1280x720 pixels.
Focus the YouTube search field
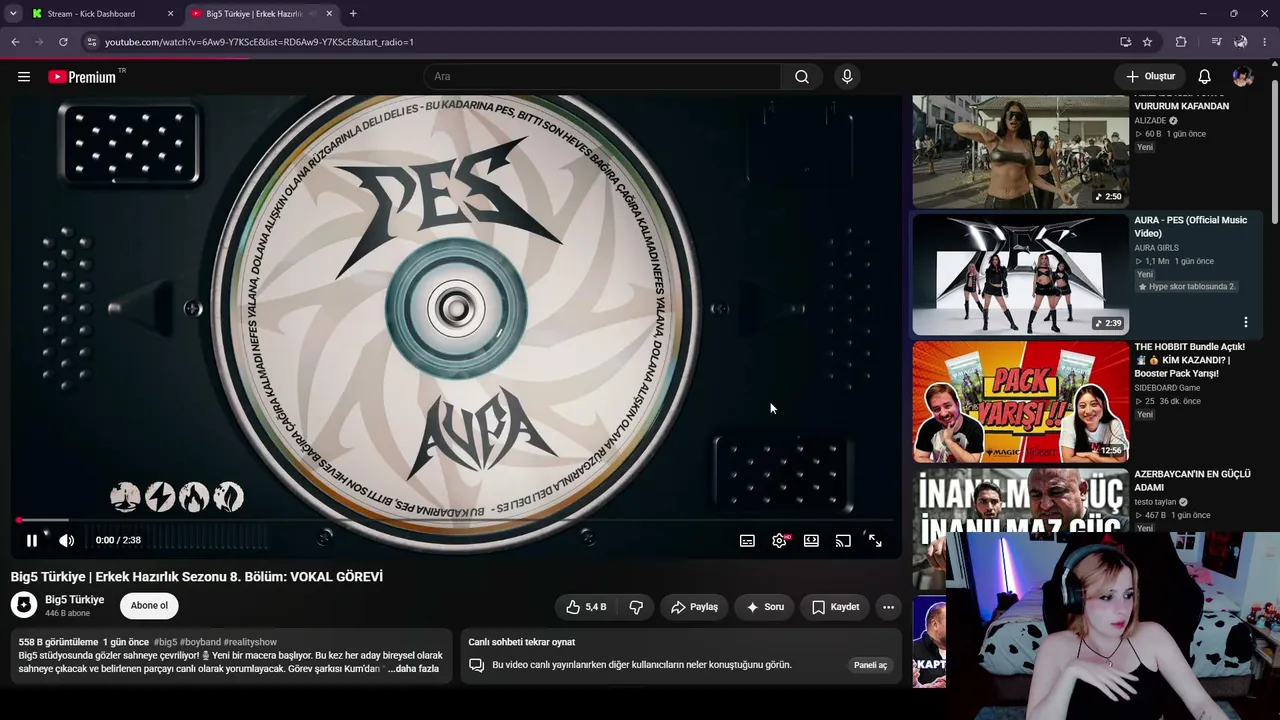tap(603, 77)
